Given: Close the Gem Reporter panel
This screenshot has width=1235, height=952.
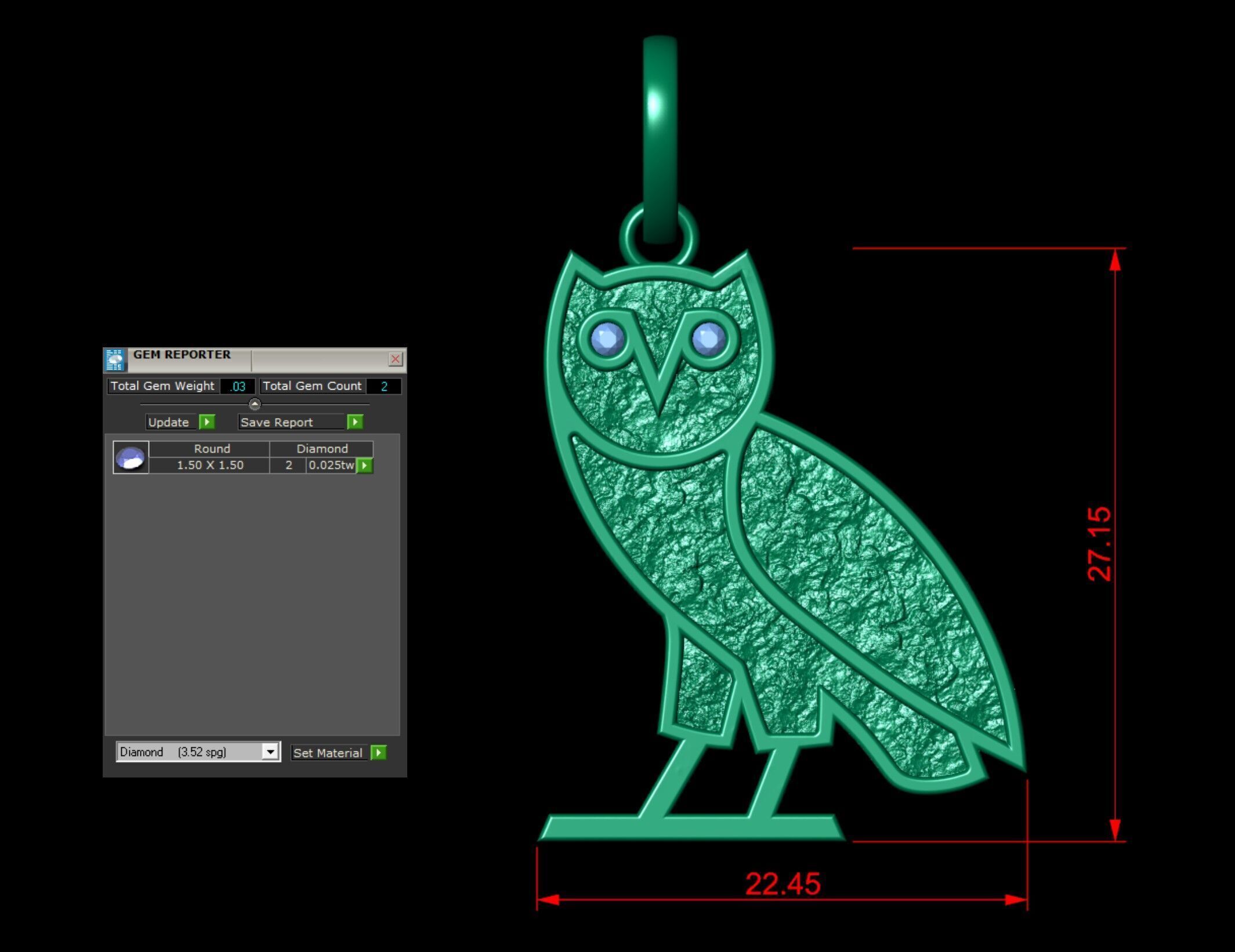Looking at the screenshot, I should [x=395, y=359].
